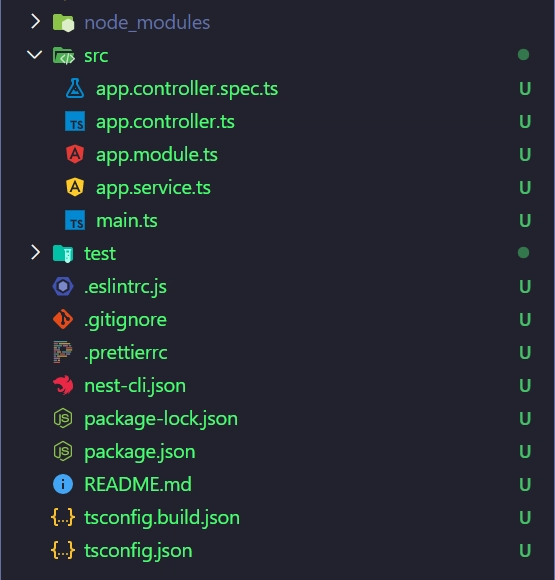
Task: Click the Prettier icon next to .prettierrc
Action: coord(63,352)
